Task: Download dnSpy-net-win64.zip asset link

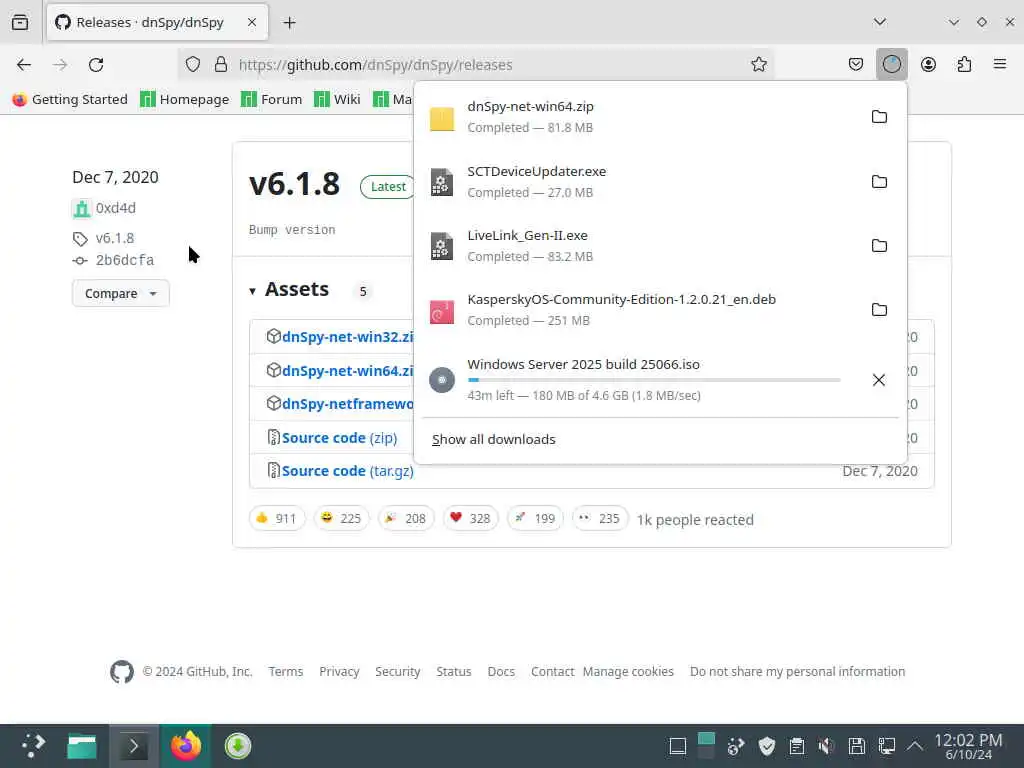Action: coord(347,371)
